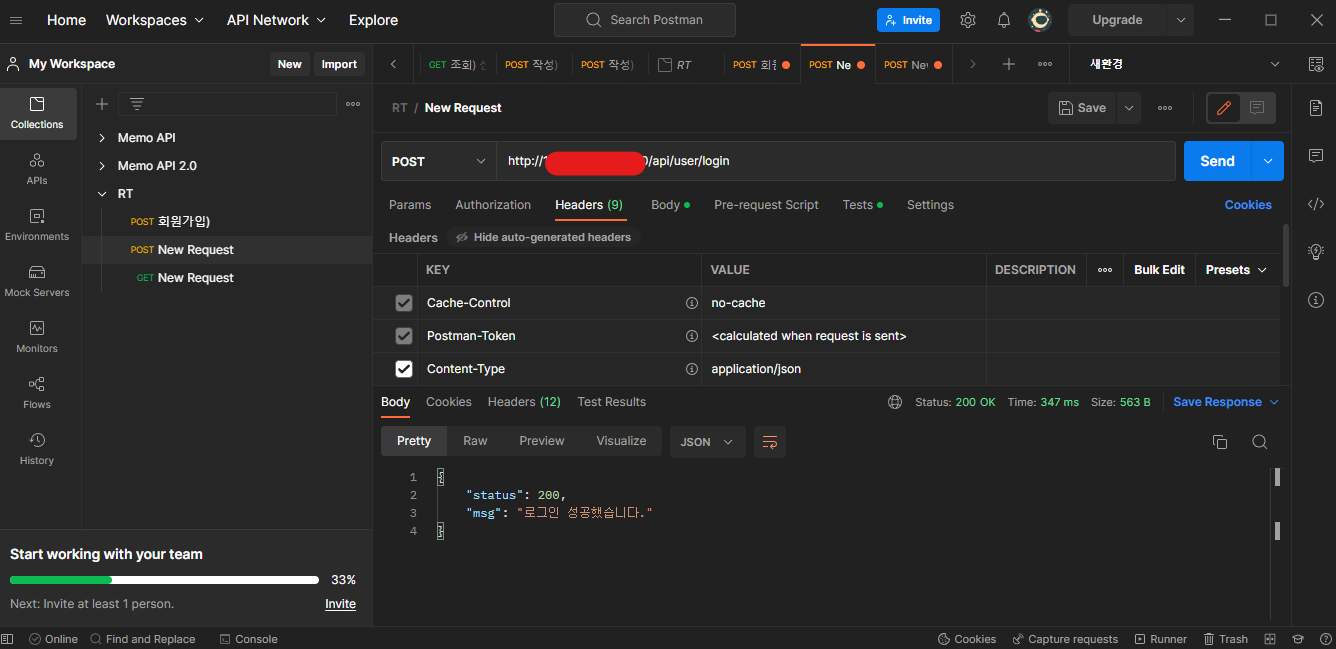The width and height of the screenshot is (1336, 649).
Task: Open the tab bar ellipsis options
Action: [1045, 64]
